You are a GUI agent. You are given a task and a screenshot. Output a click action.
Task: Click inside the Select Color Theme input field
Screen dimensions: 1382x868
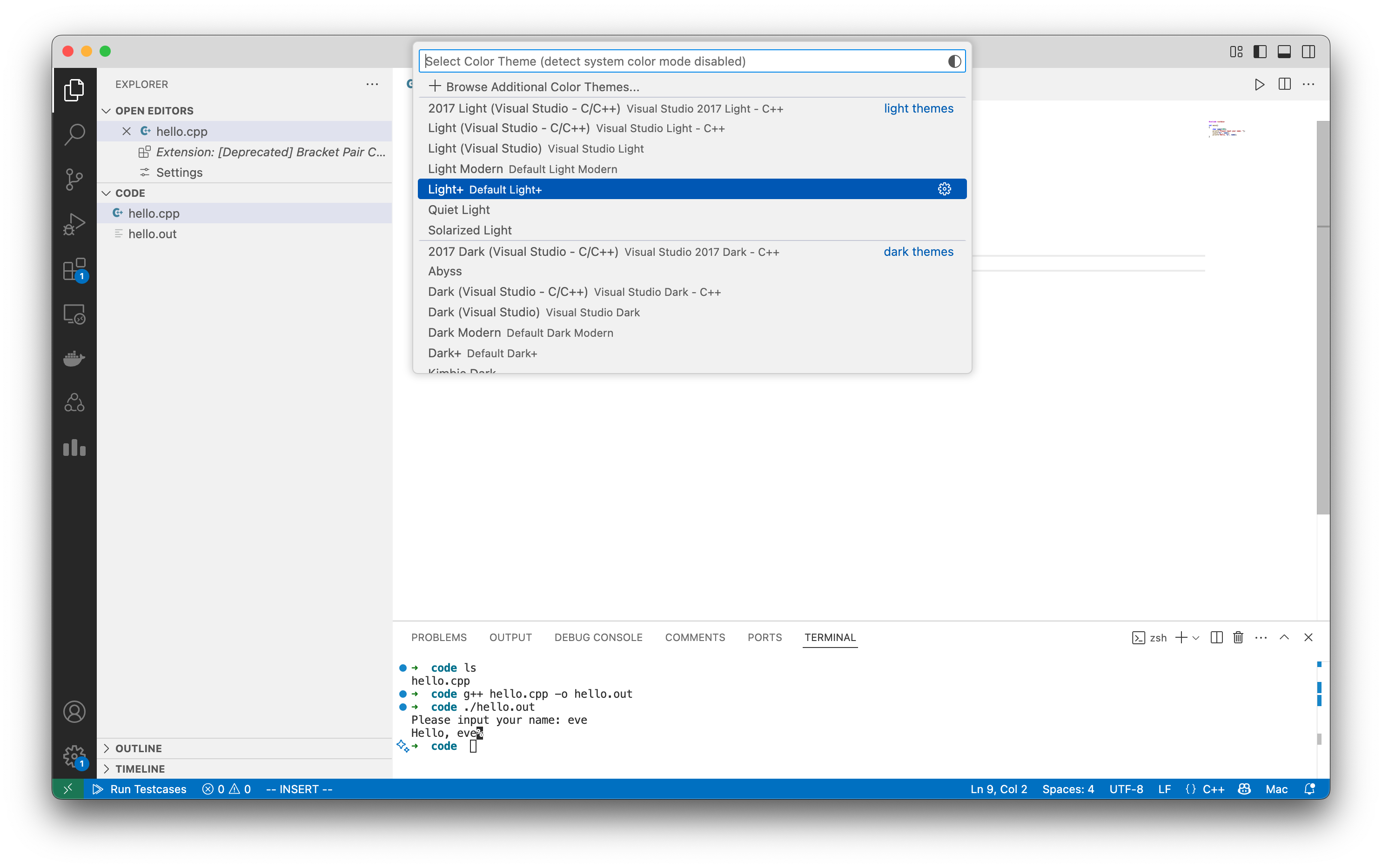pyautogui.click(x=631, y=61)
